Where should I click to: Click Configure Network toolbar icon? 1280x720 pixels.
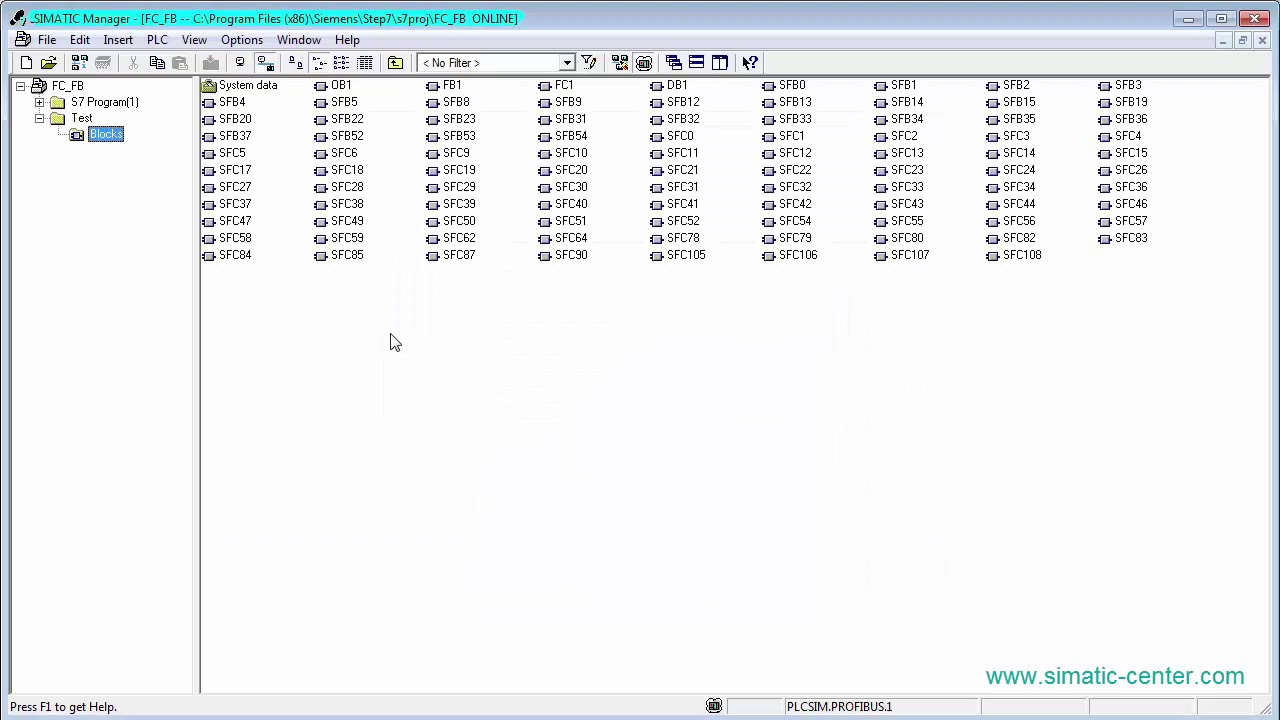[x=620, y=63]
